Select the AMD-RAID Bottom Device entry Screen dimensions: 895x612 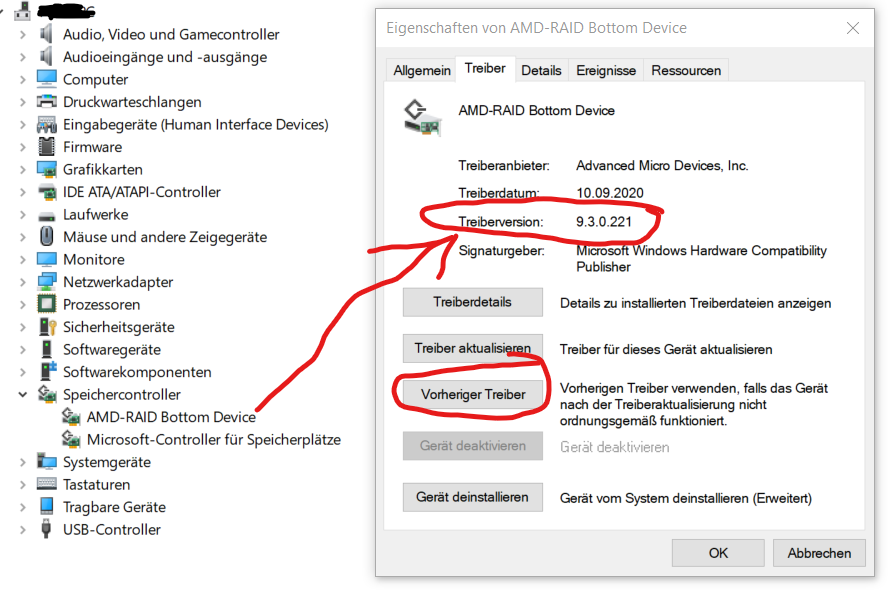(x=171, y=417)
